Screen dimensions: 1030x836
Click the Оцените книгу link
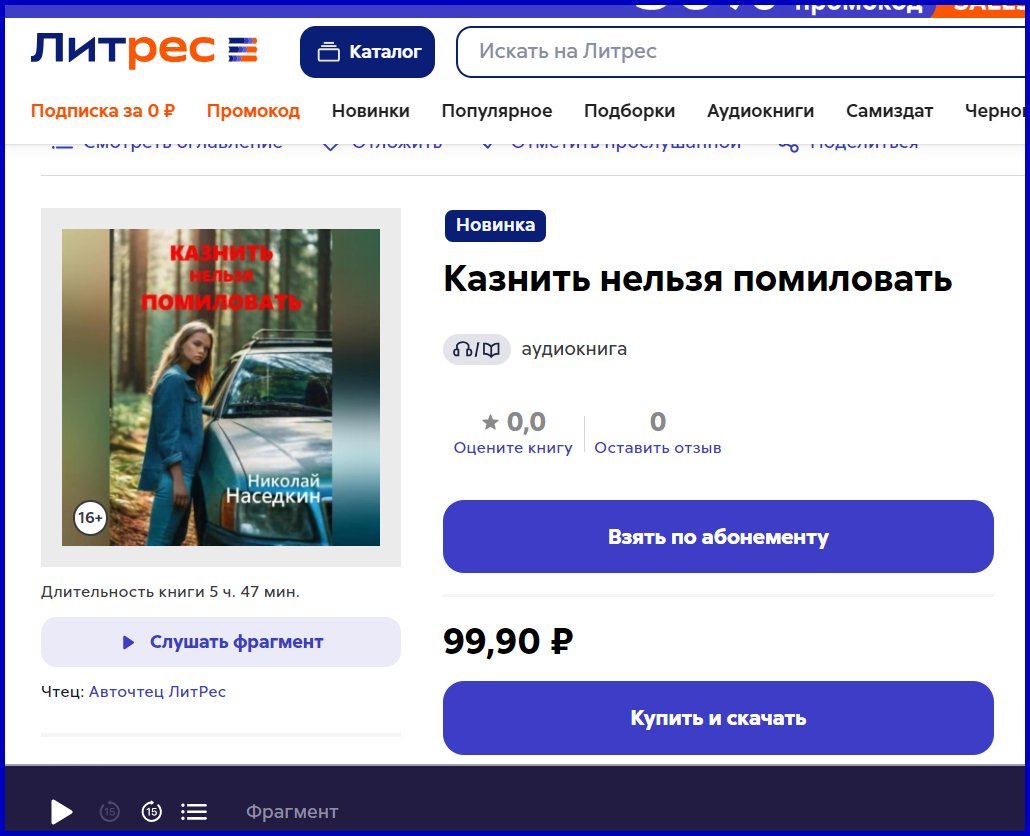coord(513,448)
